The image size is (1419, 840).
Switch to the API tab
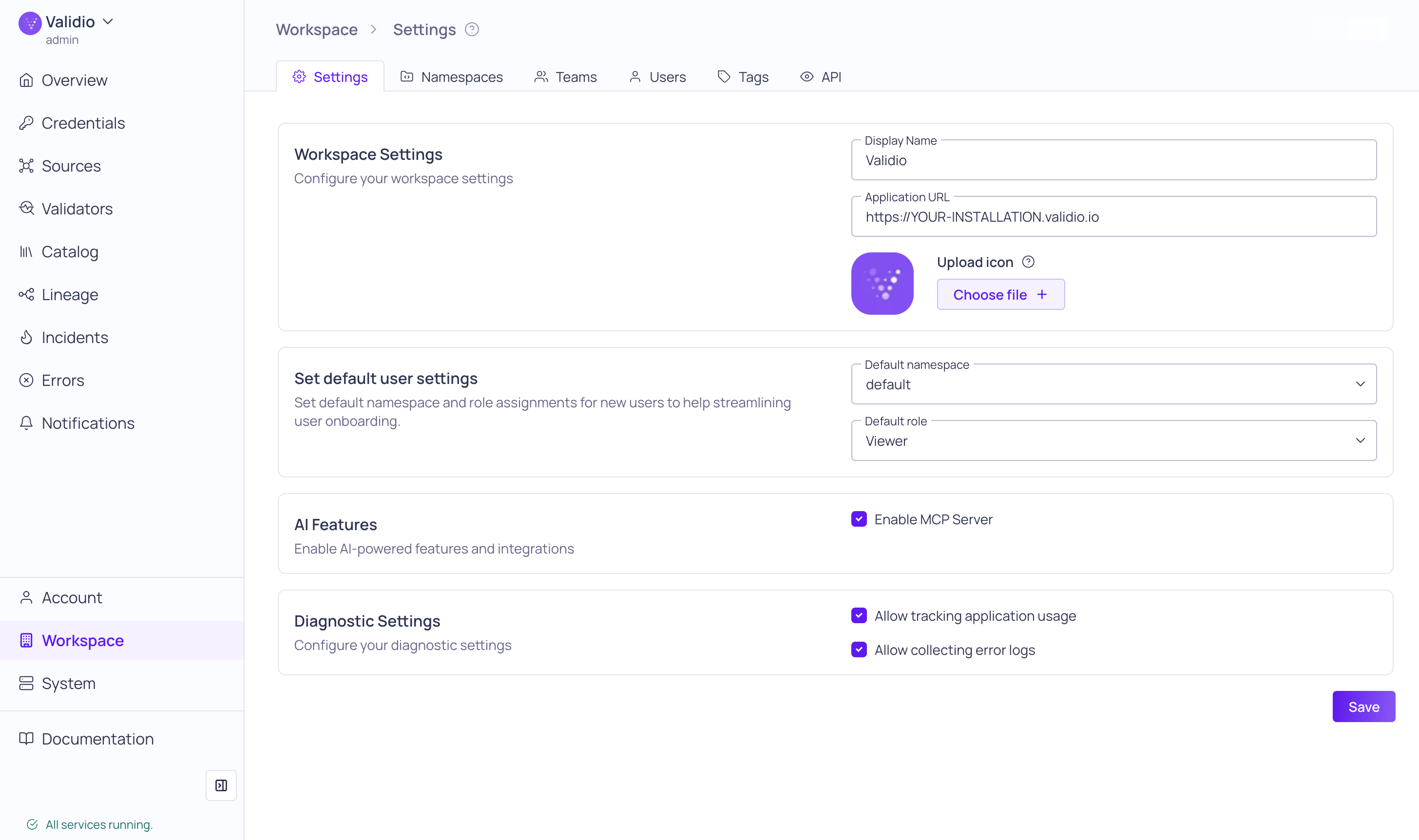(821, 77)
